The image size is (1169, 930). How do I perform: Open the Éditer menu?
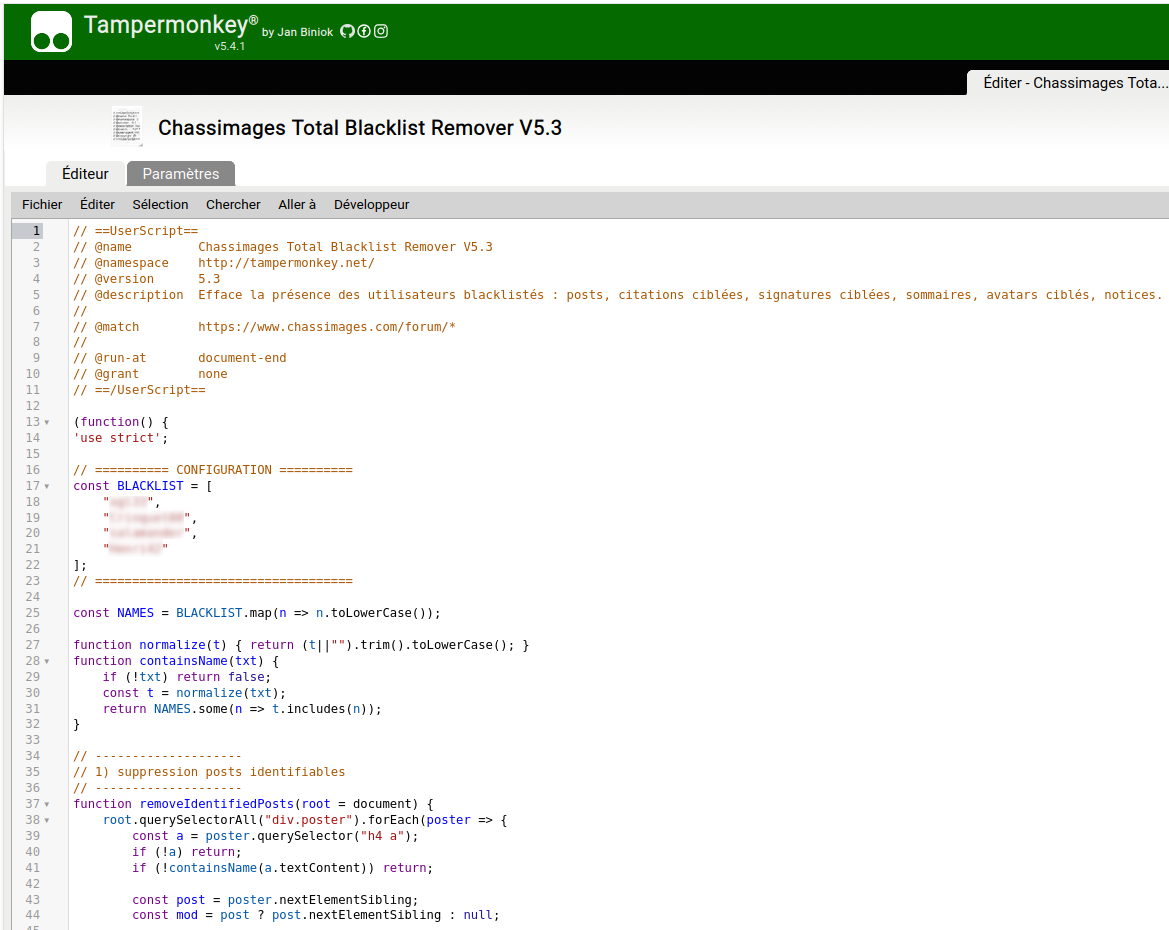[98, 204]
